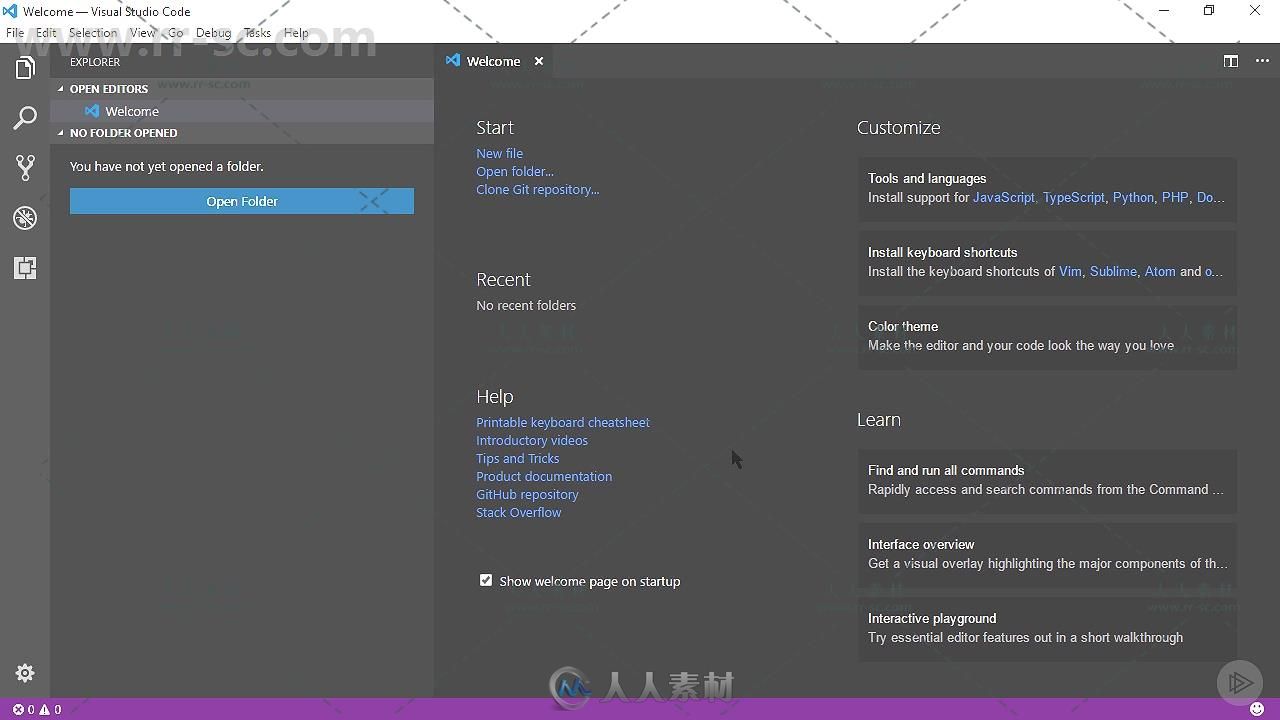Open the Interactive playground card
Screen dimensions: 1280x720
coord(1047,628)
